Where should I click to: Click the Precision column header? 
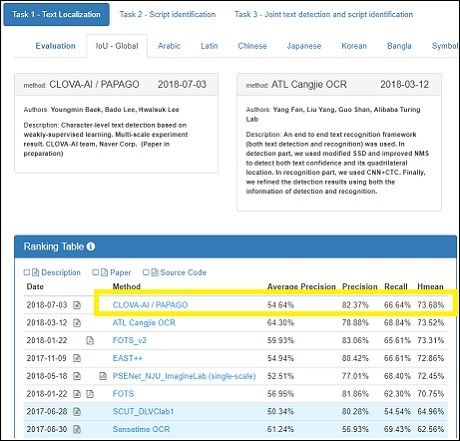coord(360,287)
